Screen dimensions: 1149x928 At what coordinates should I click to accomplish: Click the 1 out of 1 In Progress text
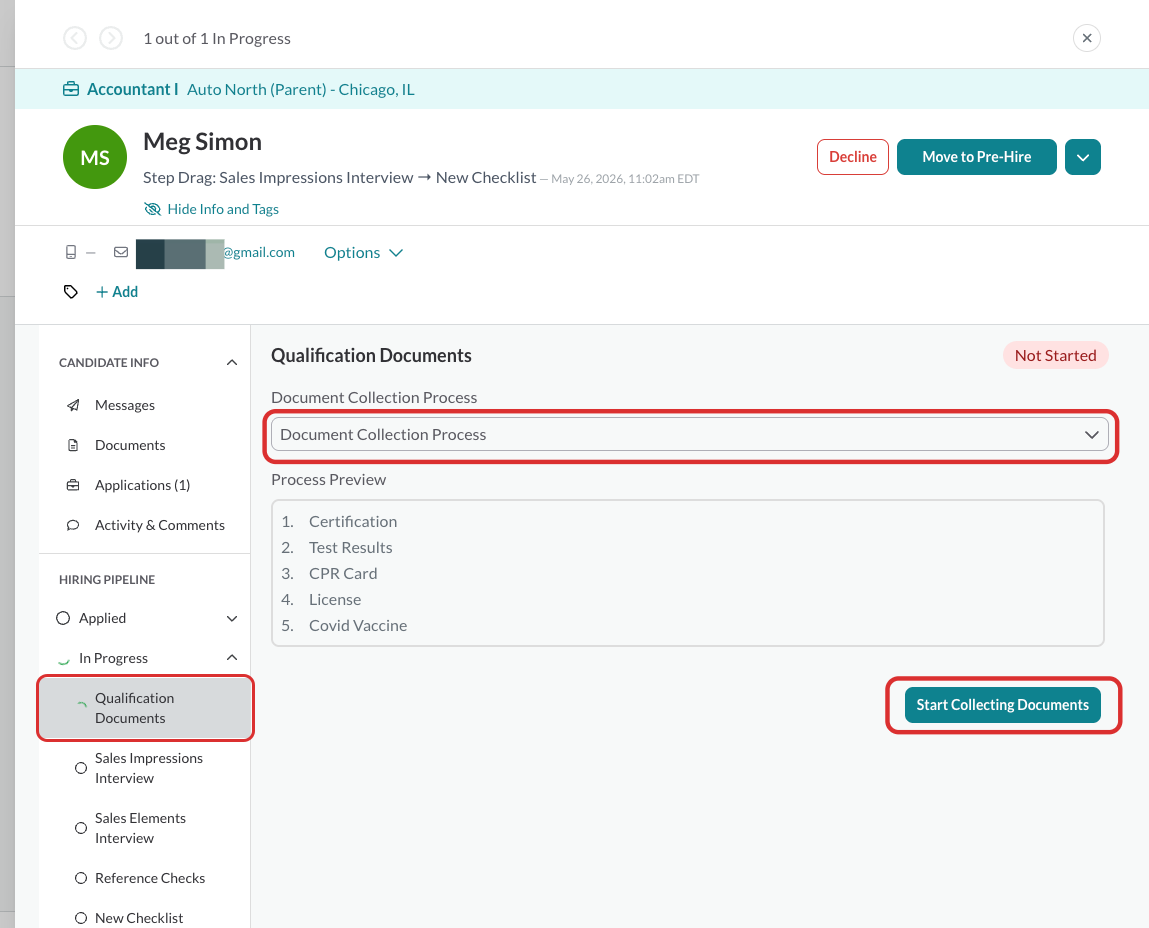[217, 39]
